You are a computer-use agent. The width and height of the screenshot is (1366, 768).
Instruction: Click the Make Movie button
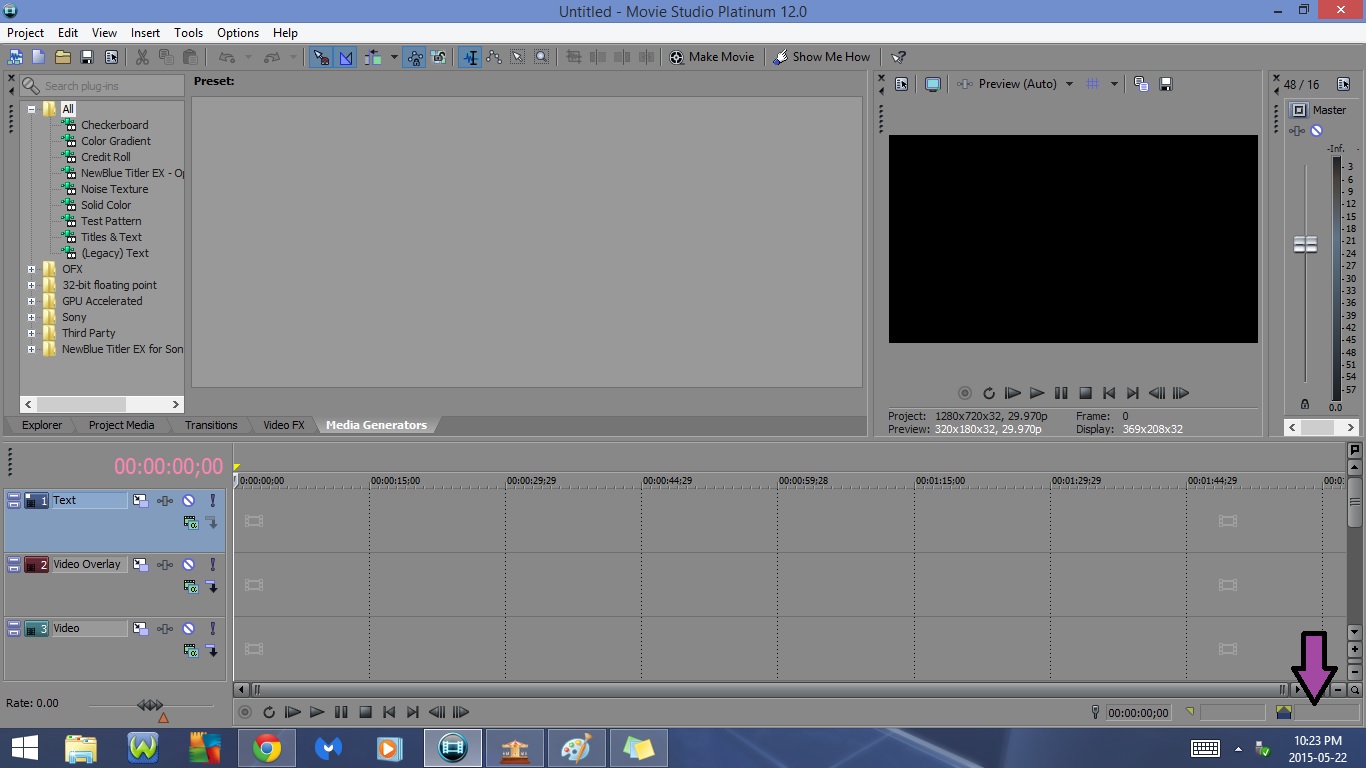pos(711,57)
